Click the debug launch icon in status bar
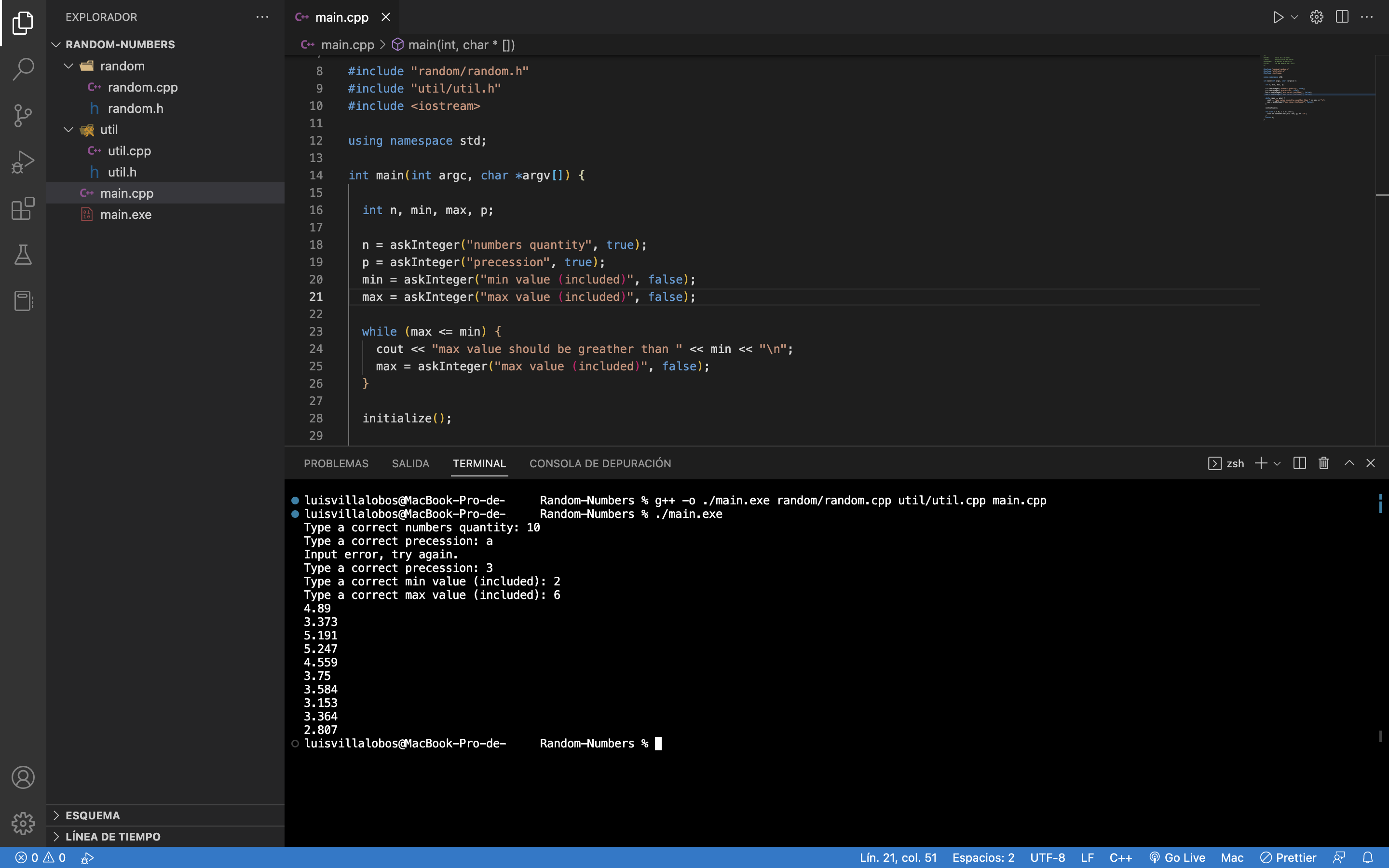1389x868 pixels. point(87,858)
